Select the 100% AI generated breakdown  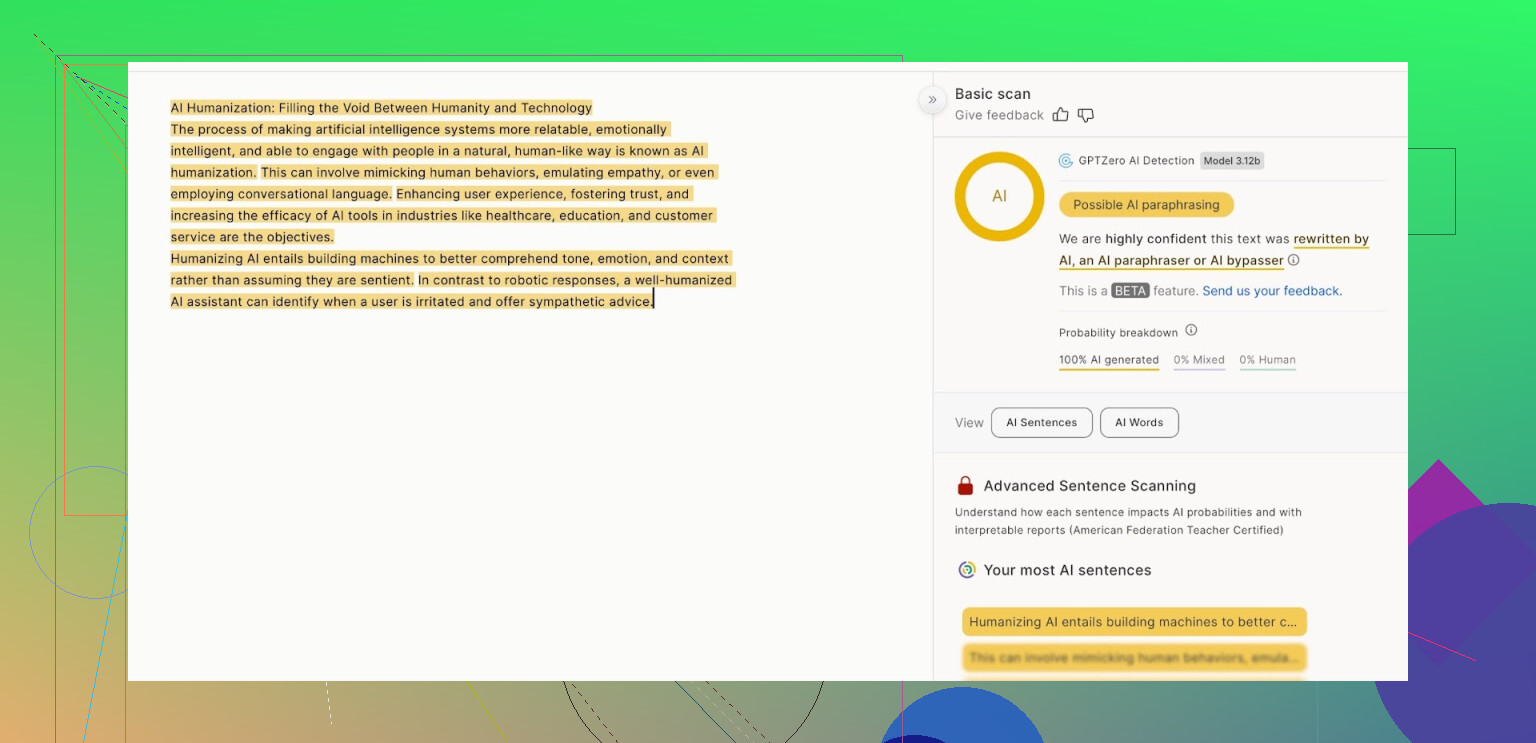[1108, 360]
